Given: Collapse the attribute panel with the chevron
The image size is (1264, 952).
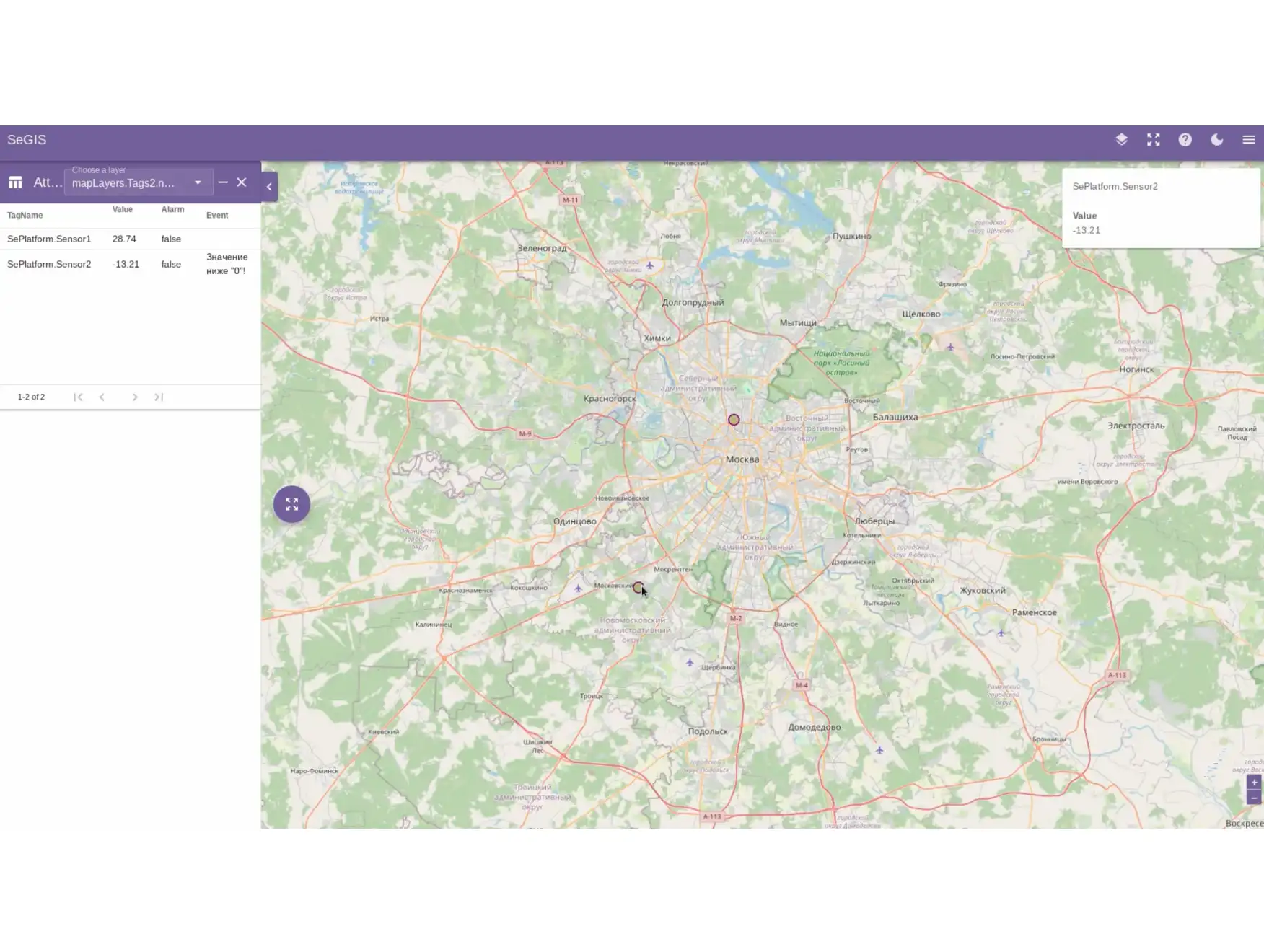Looking at the screenshot, I should 268,186.
